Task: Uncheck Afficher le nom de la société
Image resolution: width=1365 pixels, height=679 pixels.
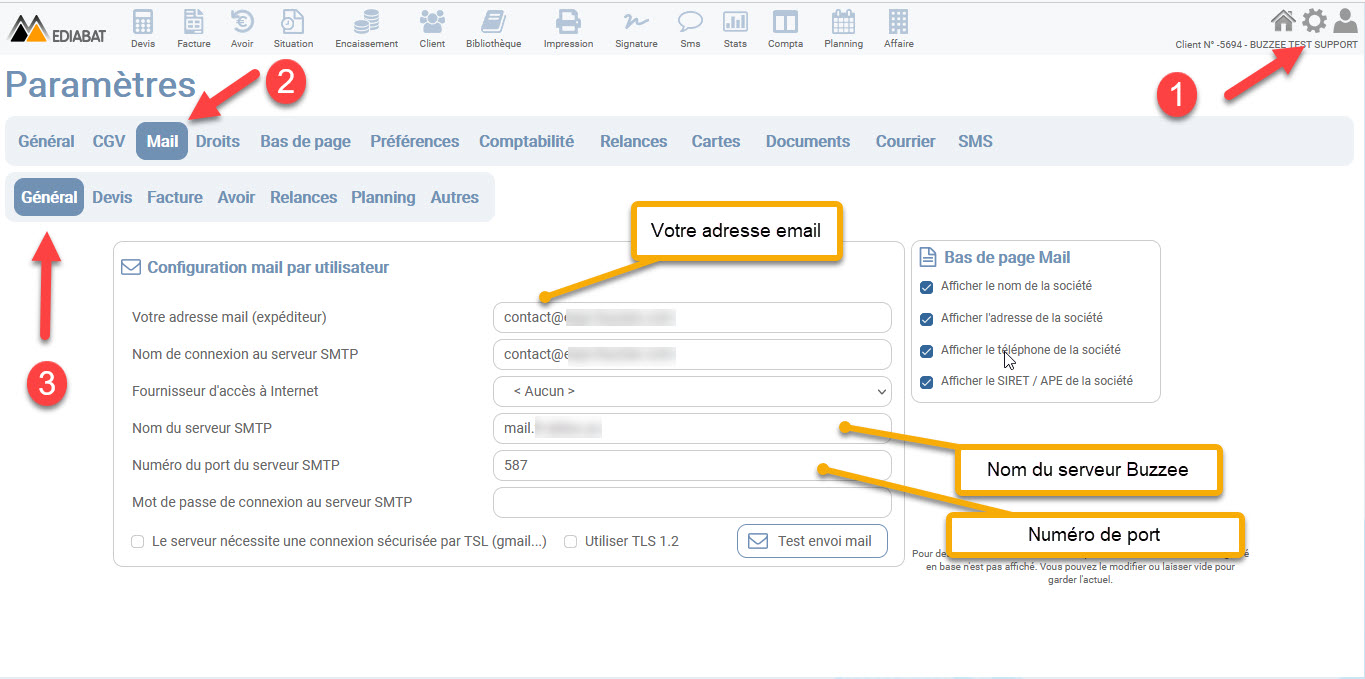Action: [926, 287]
